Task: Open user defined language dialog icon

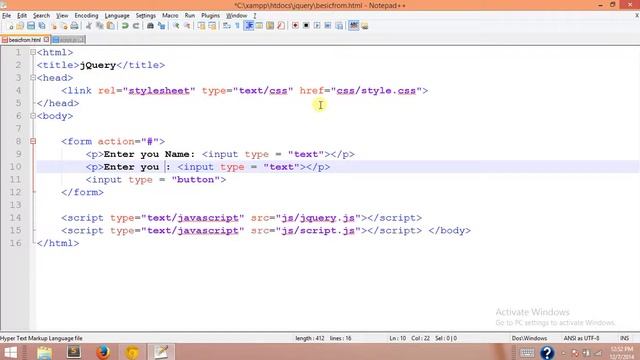Action: 259,26
